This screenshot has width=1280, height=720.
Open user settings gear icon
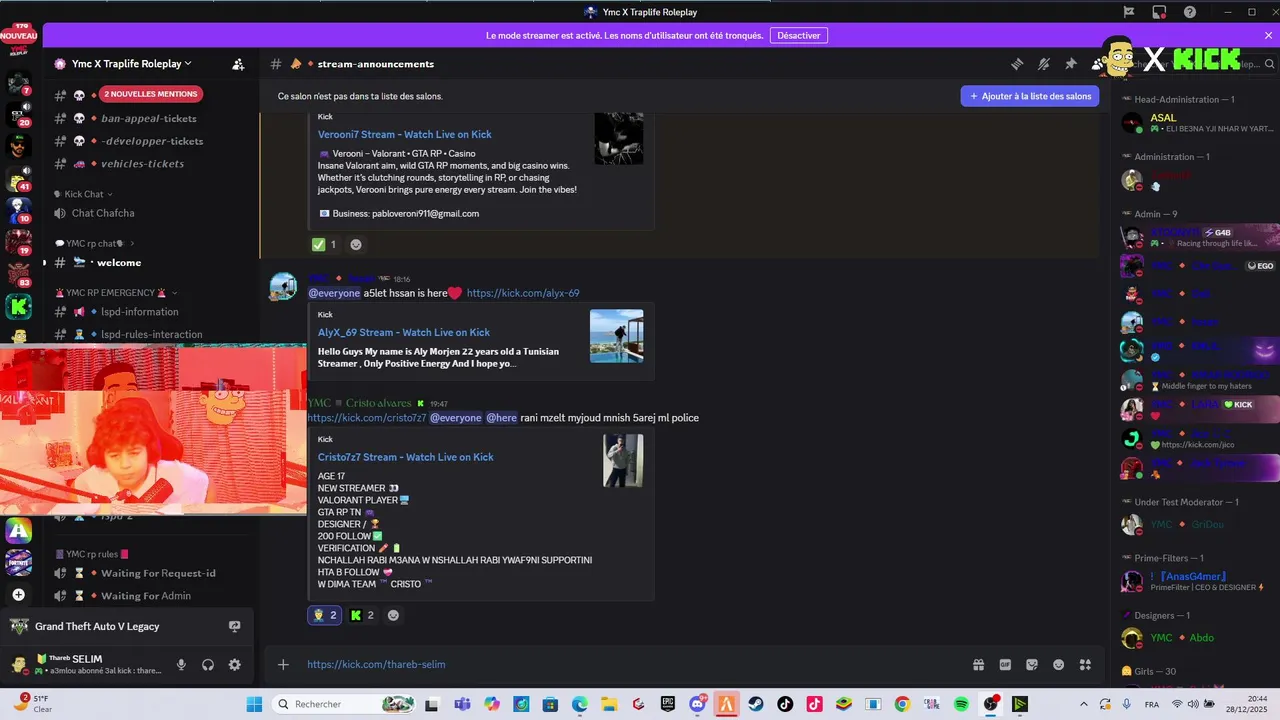click(234, 665)
